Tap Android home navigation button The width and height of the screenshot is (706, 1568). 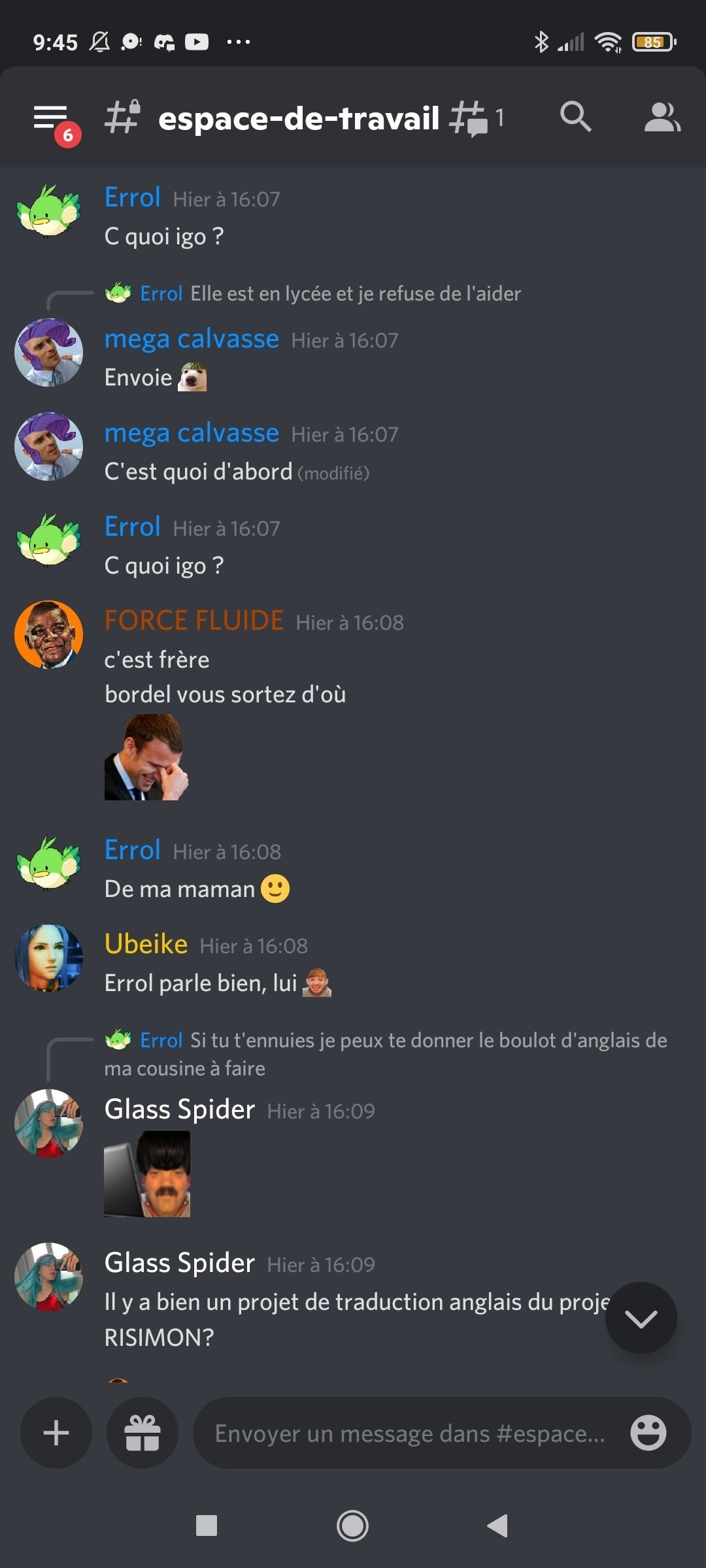352,1526
